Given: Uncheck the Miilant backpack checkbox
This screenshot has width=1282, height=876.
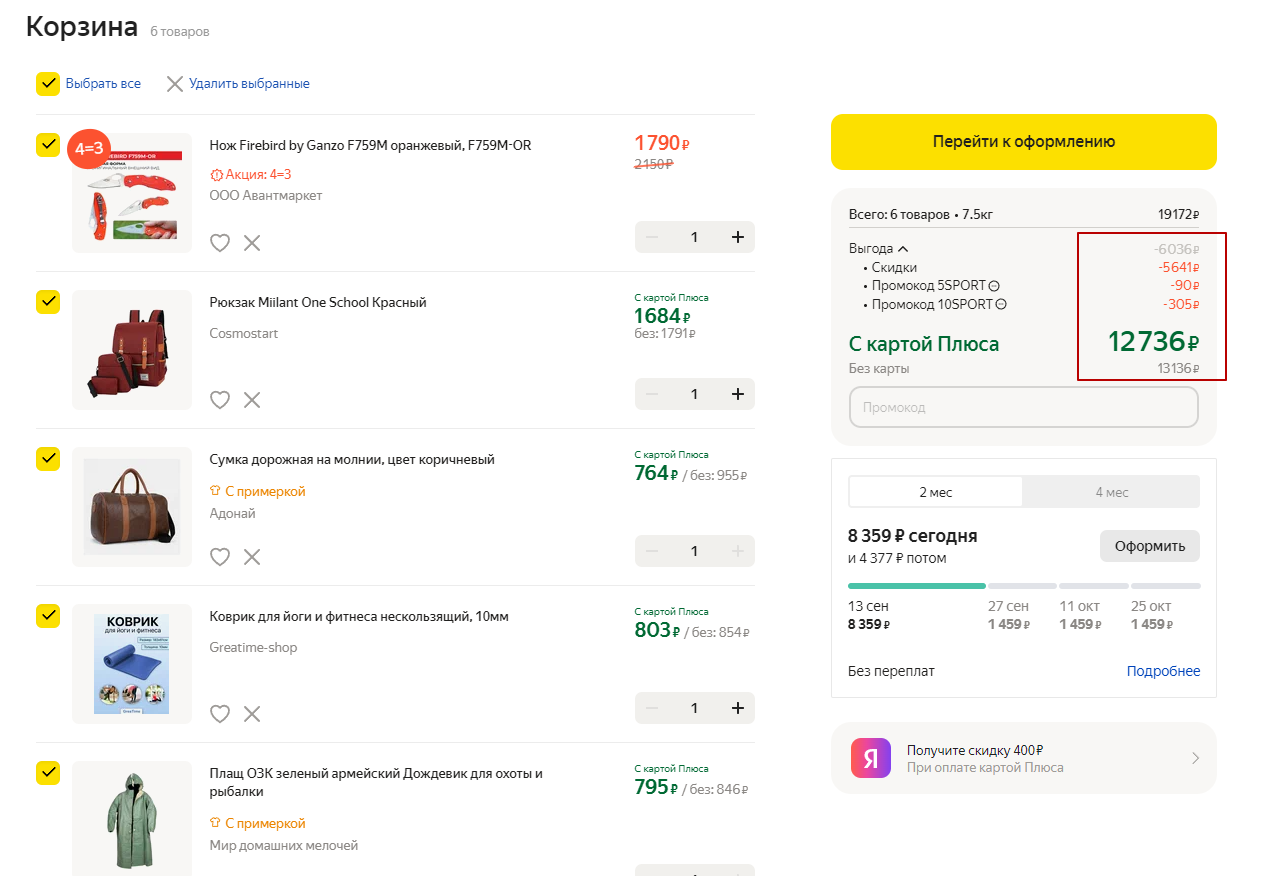Looking at the screenshot, I should pyautogui.click(x=48, y=302).
